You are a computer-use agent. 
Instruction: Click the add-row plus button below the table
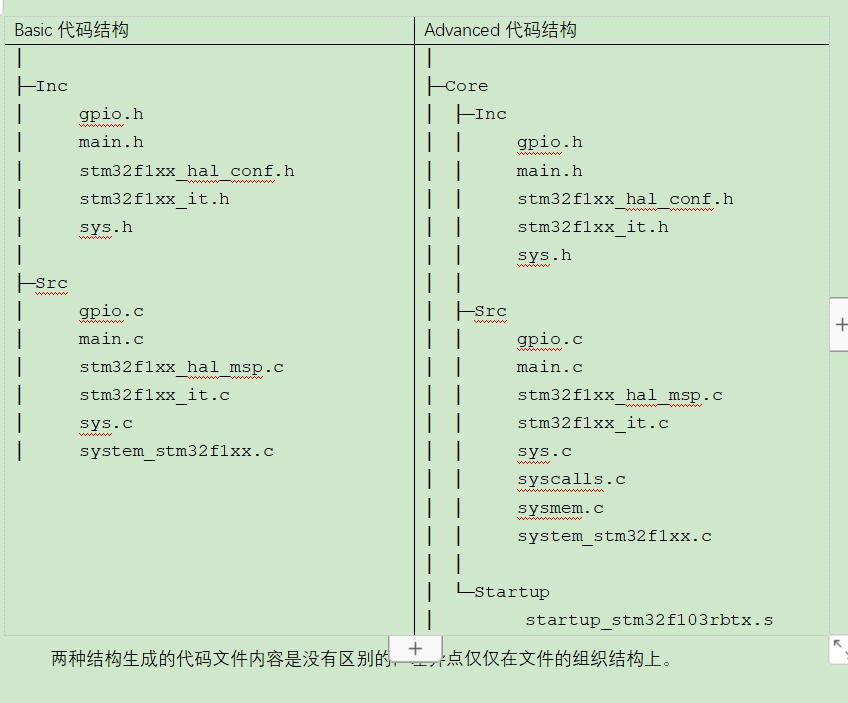click(x=415, y=648)
